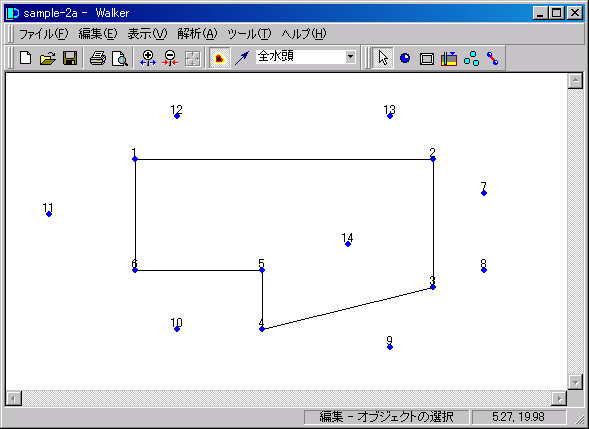Click the vertical scrollbar down arrow
This screenshot has height=429, width=589.
pos(575,382)
